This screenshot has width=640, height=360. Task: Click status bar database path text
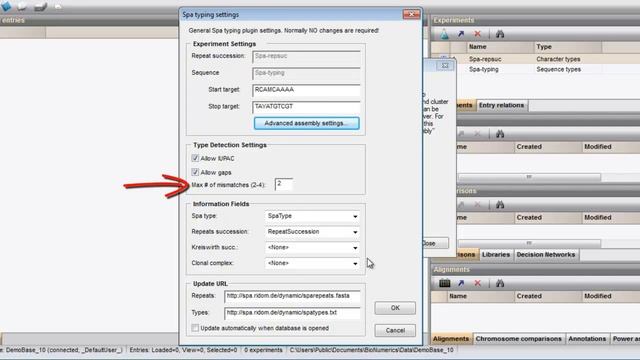tap(371, 350)
